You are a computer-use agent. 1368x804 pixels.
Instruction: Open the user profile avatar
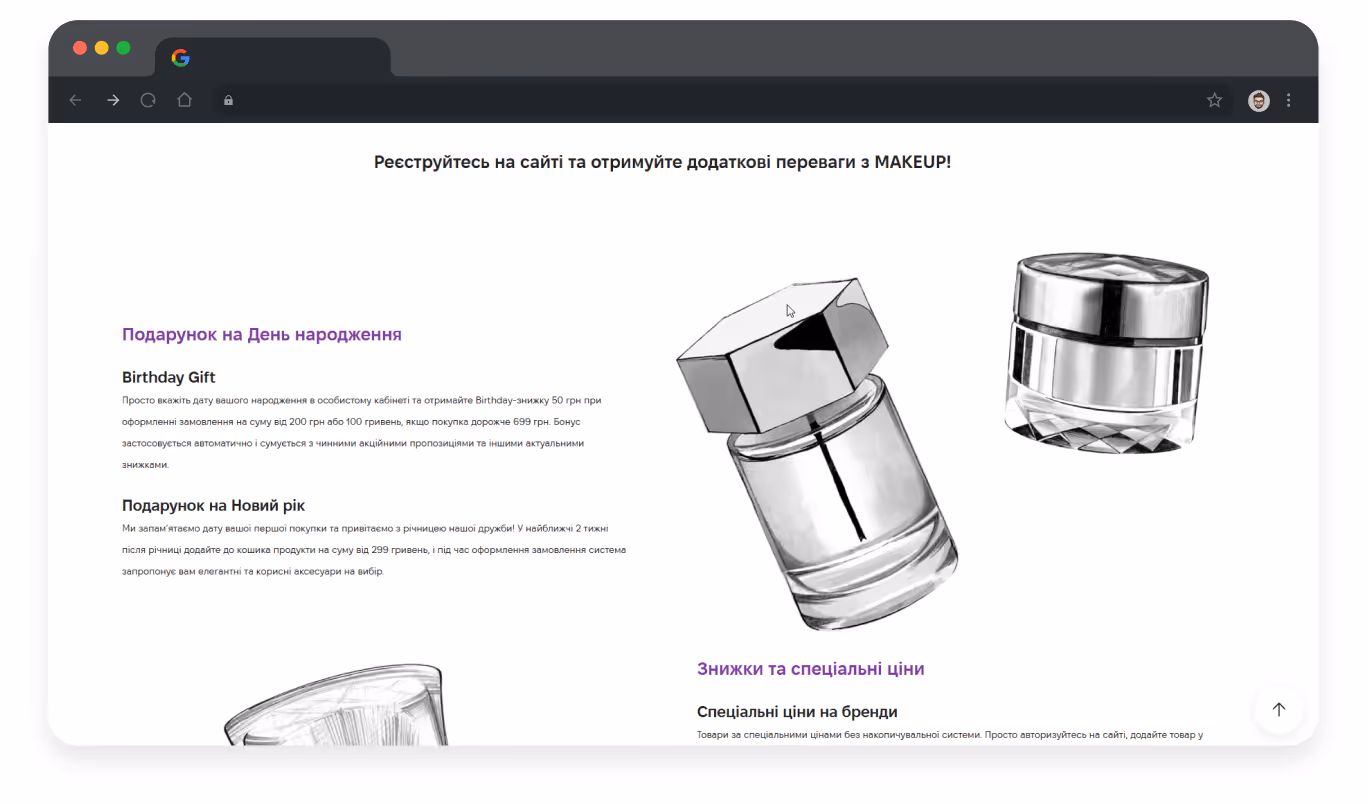pyautogui.click(x=1258, y=100)
